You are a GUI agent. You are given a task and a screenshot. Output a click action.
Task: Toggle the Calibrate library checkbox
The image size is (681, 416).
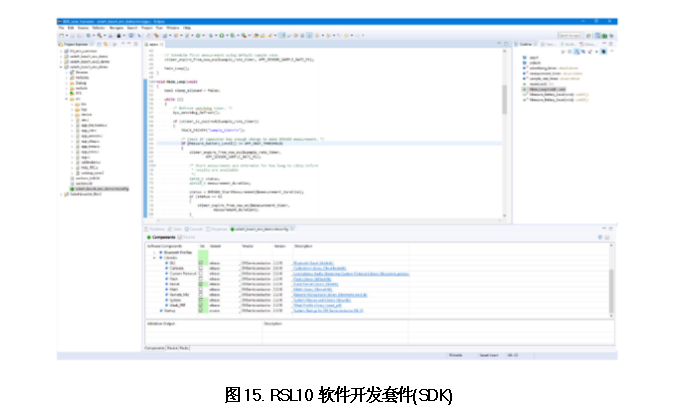pos(201,268)
